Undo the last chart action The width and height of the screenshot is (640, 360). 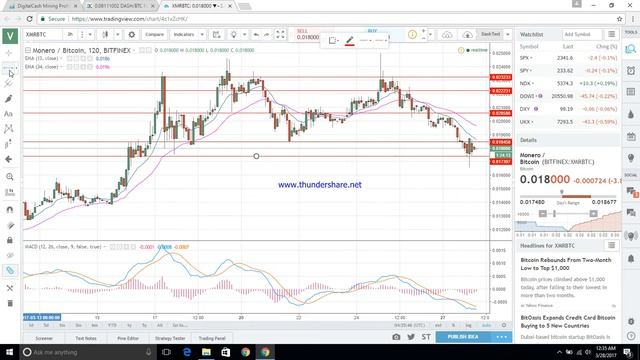pyautogui.click(x=256, y=35)
